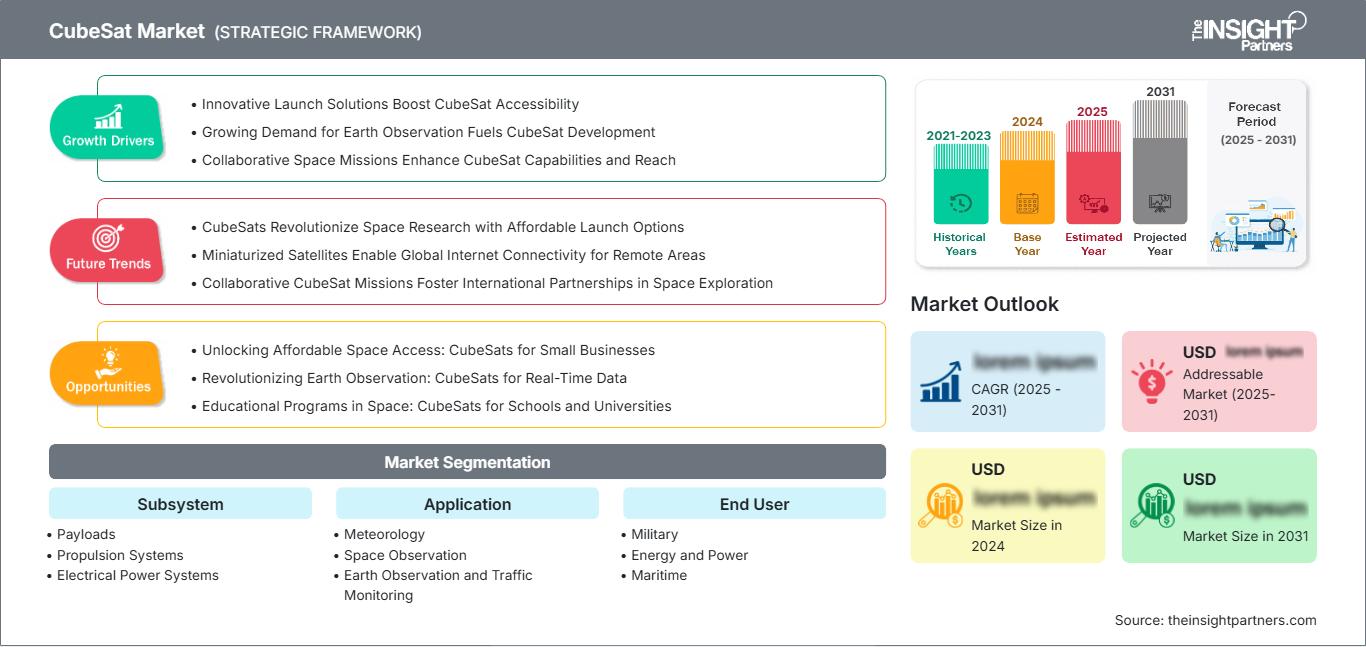Viewport: 1366px width, 647px height.
Task: Click the Energy and Power item
Action: pos(690,555)
